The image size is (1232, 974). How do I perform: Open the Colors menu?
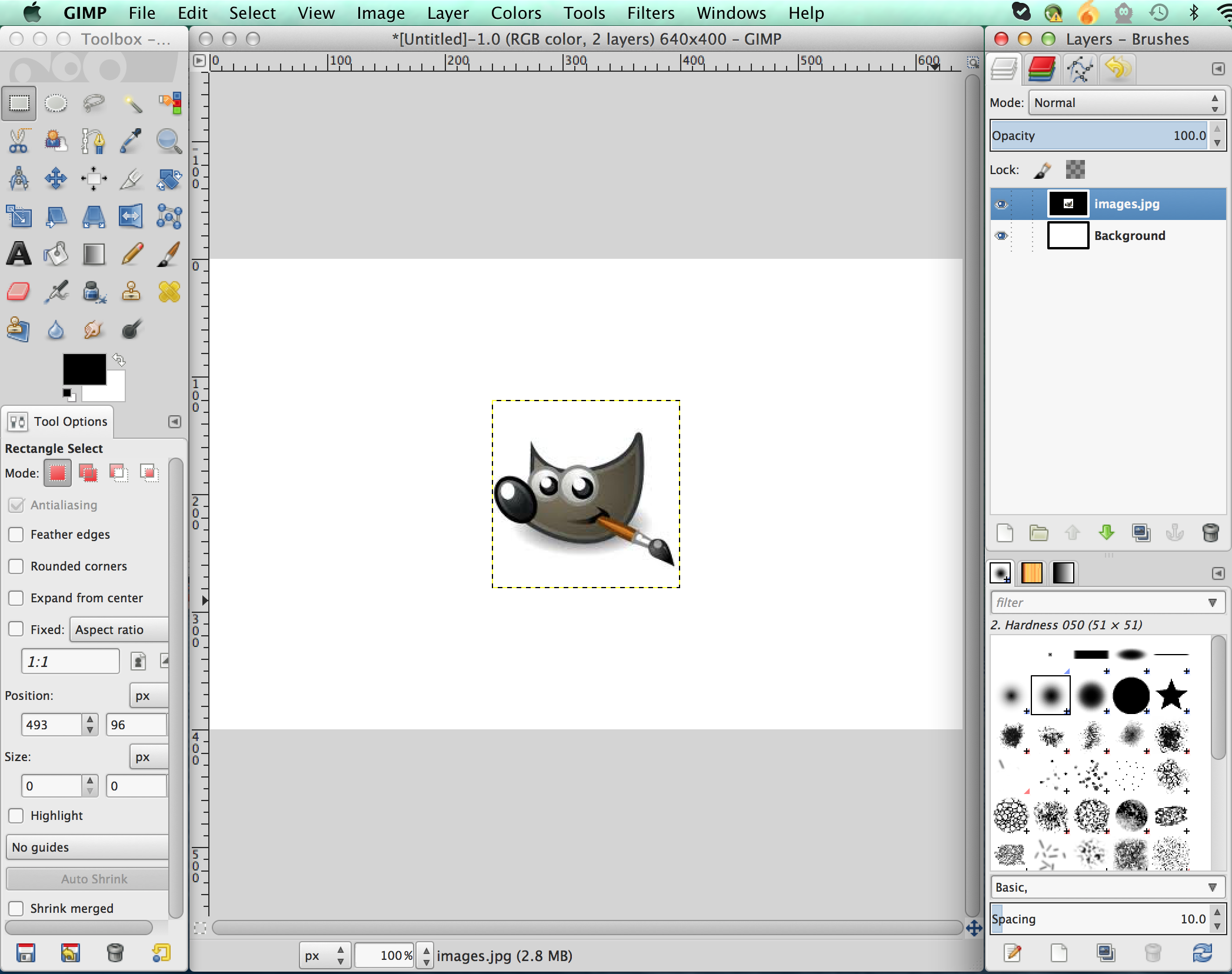[x=516, y=12]
